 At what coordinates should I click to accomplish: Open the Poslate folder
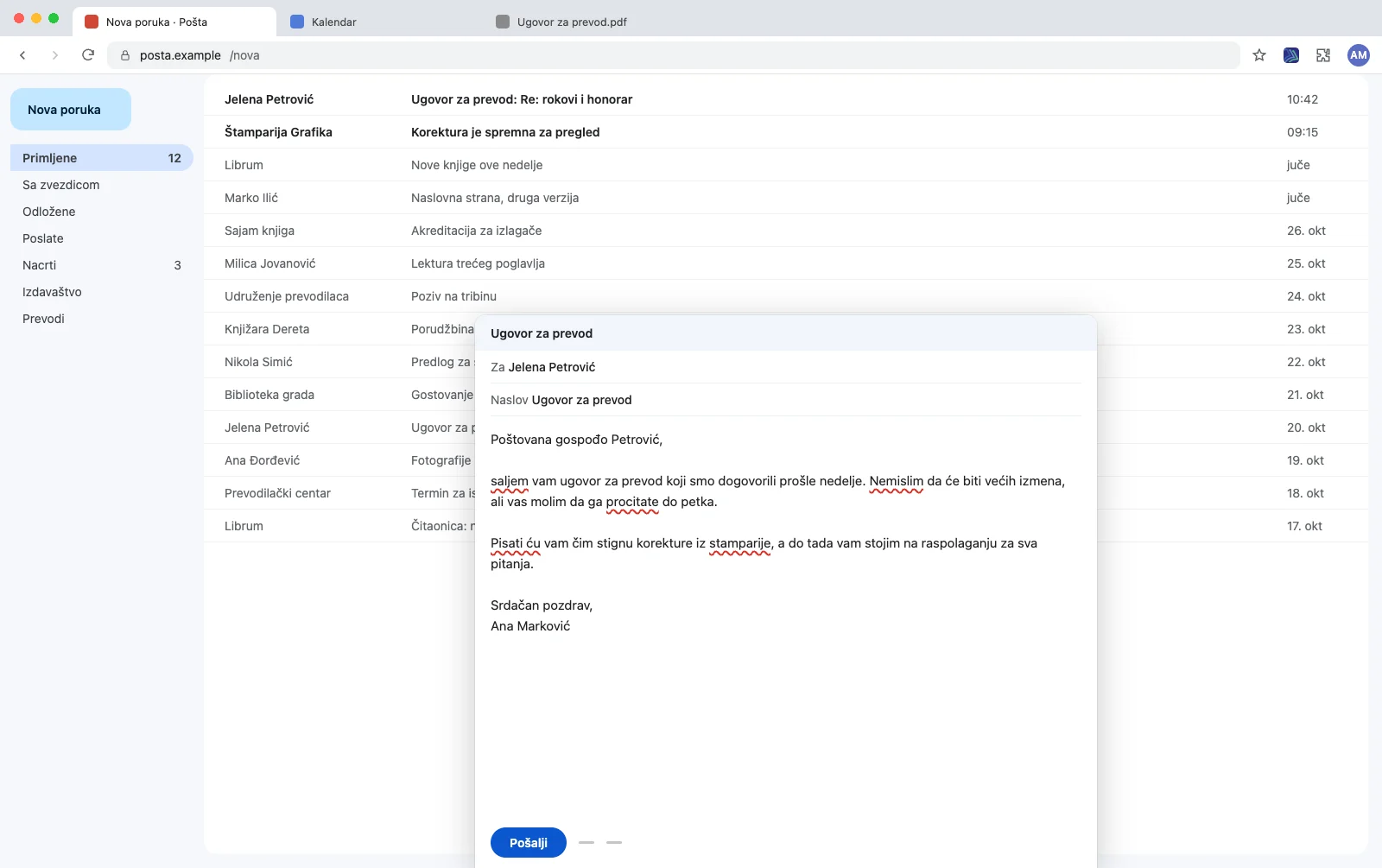(x=102, y=238)
